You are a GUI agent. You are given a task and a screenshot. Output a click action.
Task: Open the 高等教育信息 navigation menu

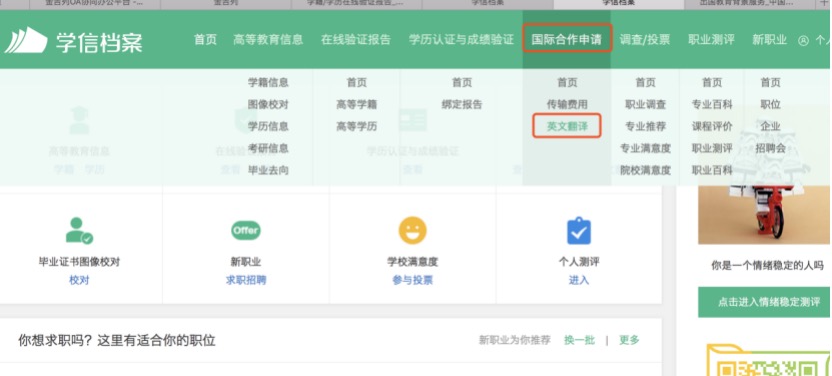pos(268,40)
